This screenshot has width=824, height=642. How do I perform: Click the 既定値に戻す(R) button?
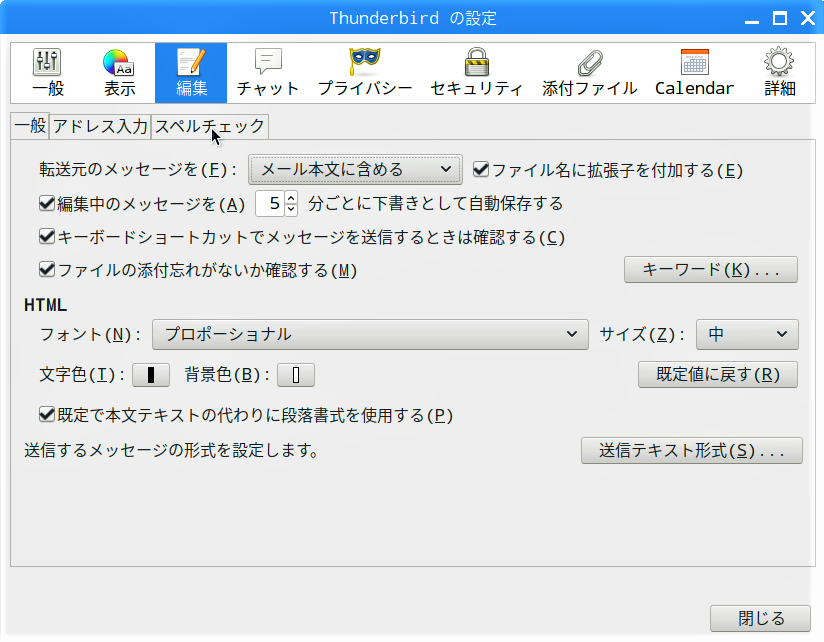pos(718,375)
